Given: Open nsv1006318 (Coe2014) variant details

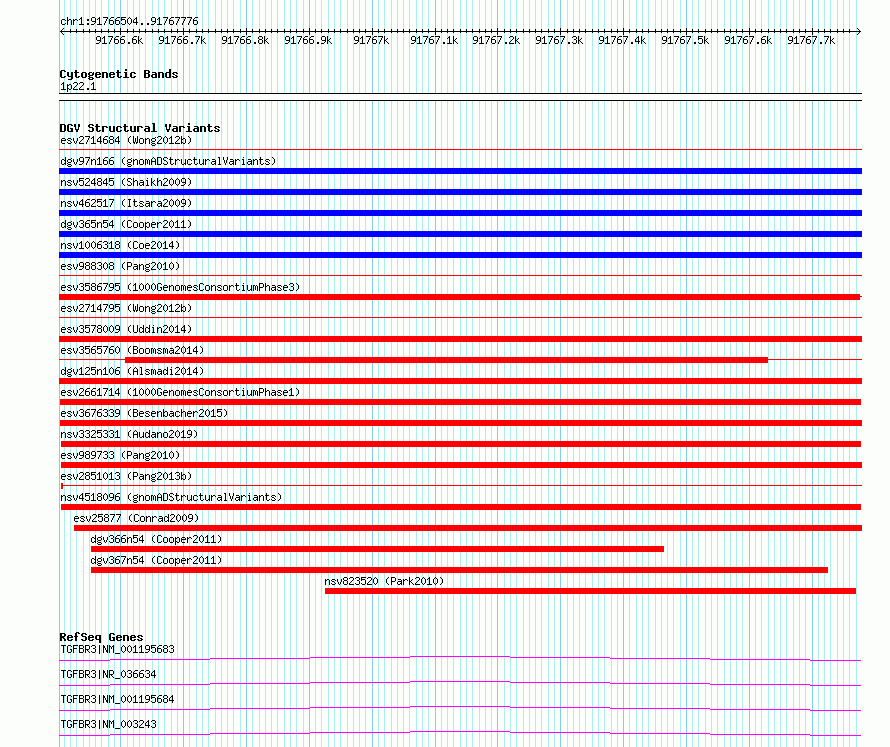Looking at the screenshot, I should [x=120, y=245].
